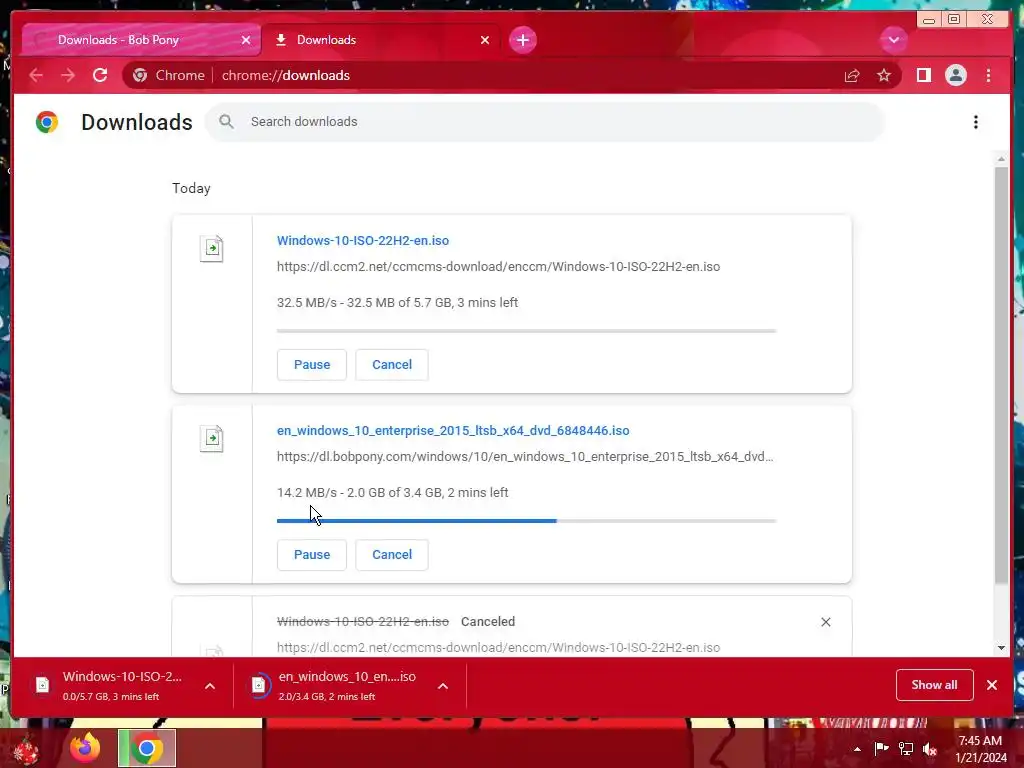The height and width of the screenshot is (768, 1024).
Task: Remove the canceled Windows-10-ISO entry from list
Action: (x=825, y=622)
